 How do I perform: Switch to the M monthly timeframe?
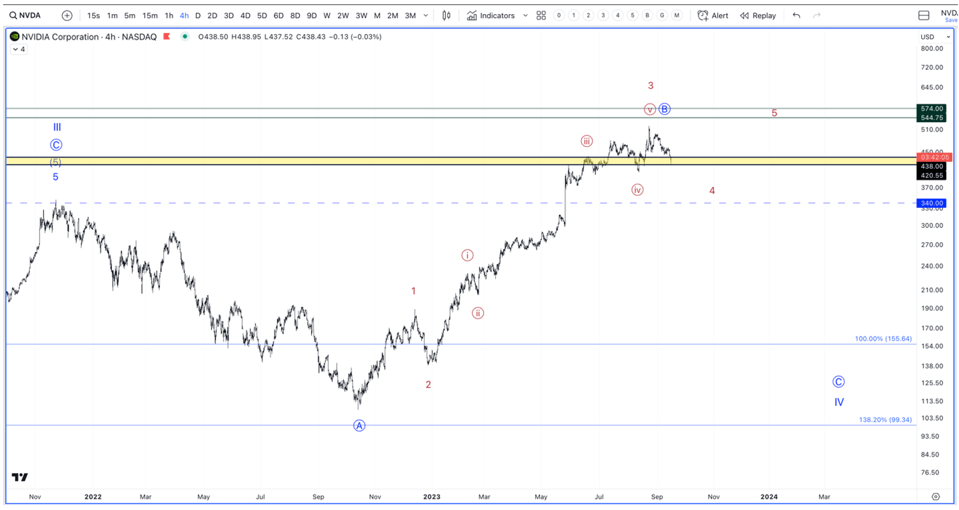(x=377, y=15)
